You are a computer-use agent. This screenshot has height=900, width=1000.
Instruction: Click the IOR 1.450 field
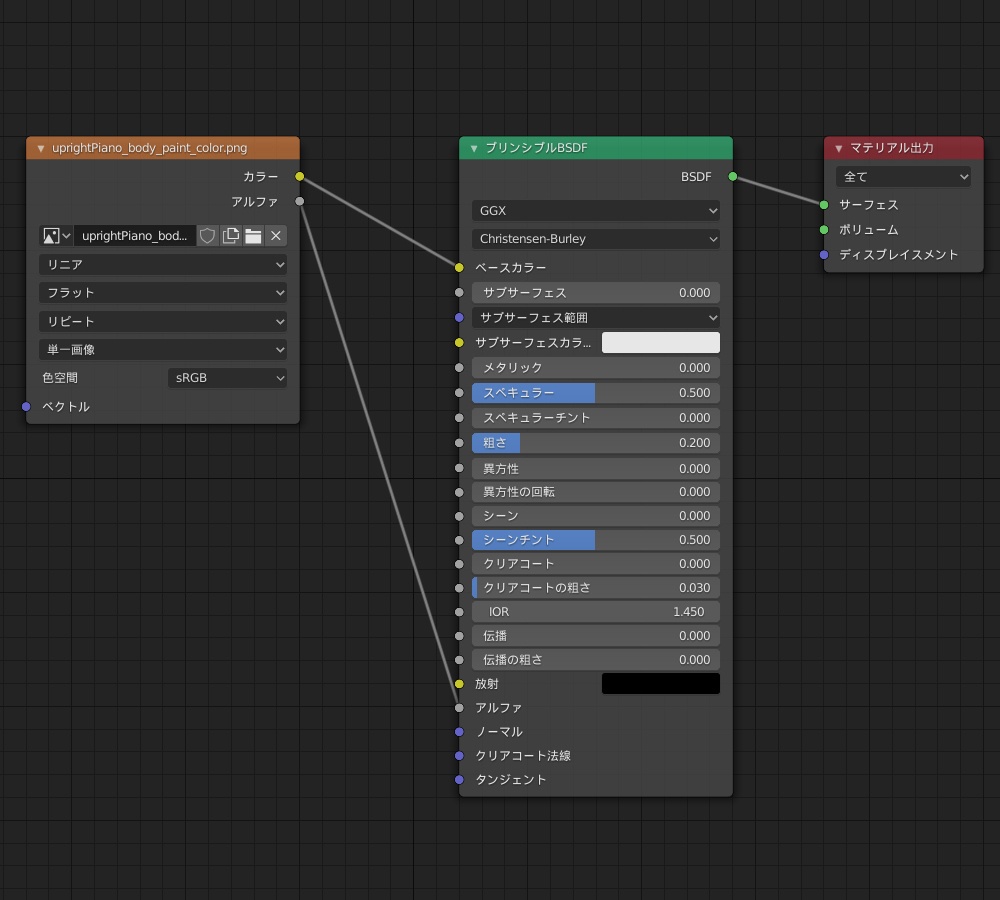[596, 612]
